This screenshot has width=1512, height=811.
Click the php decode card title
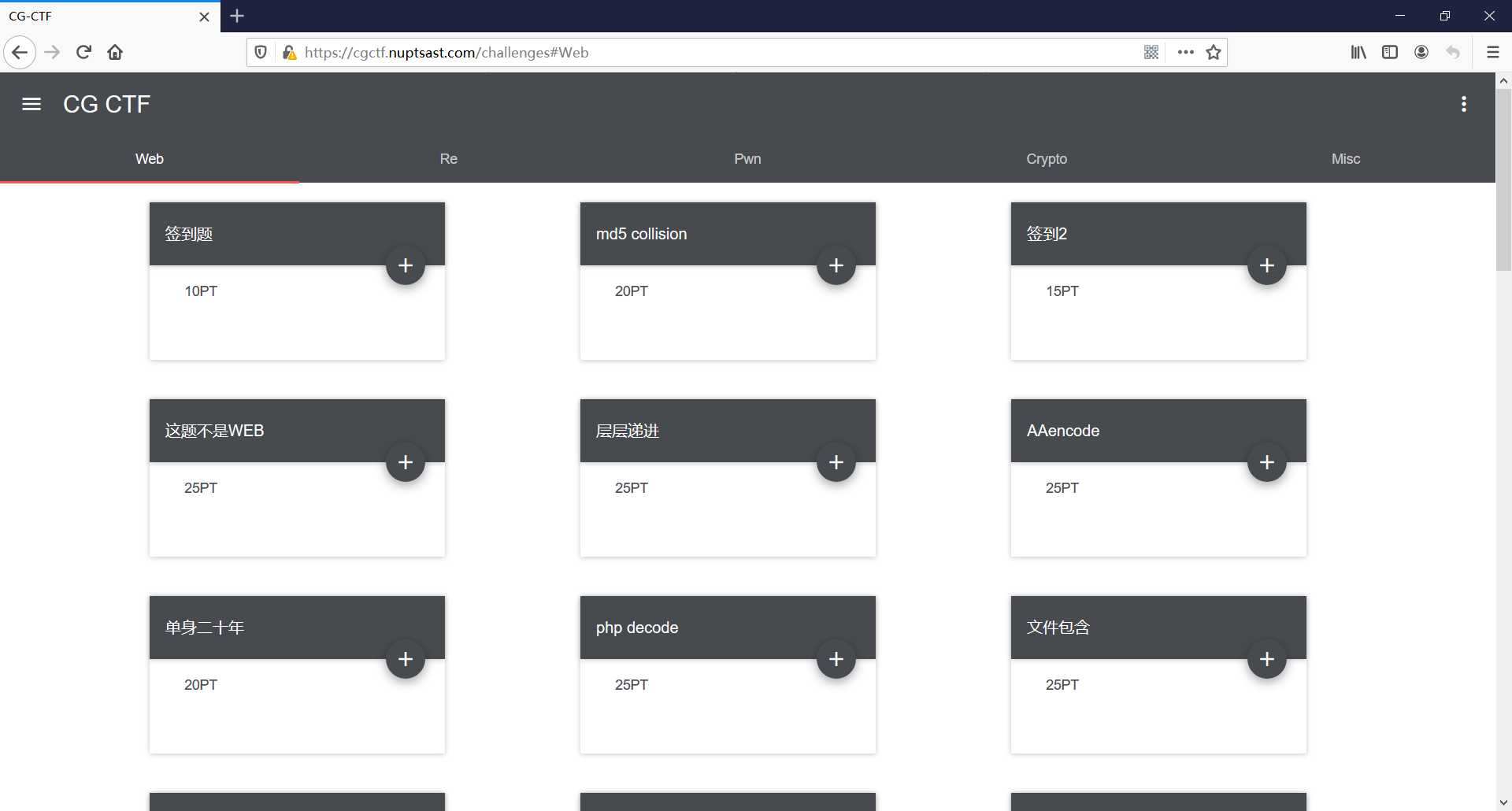click(x=637, y=628)
